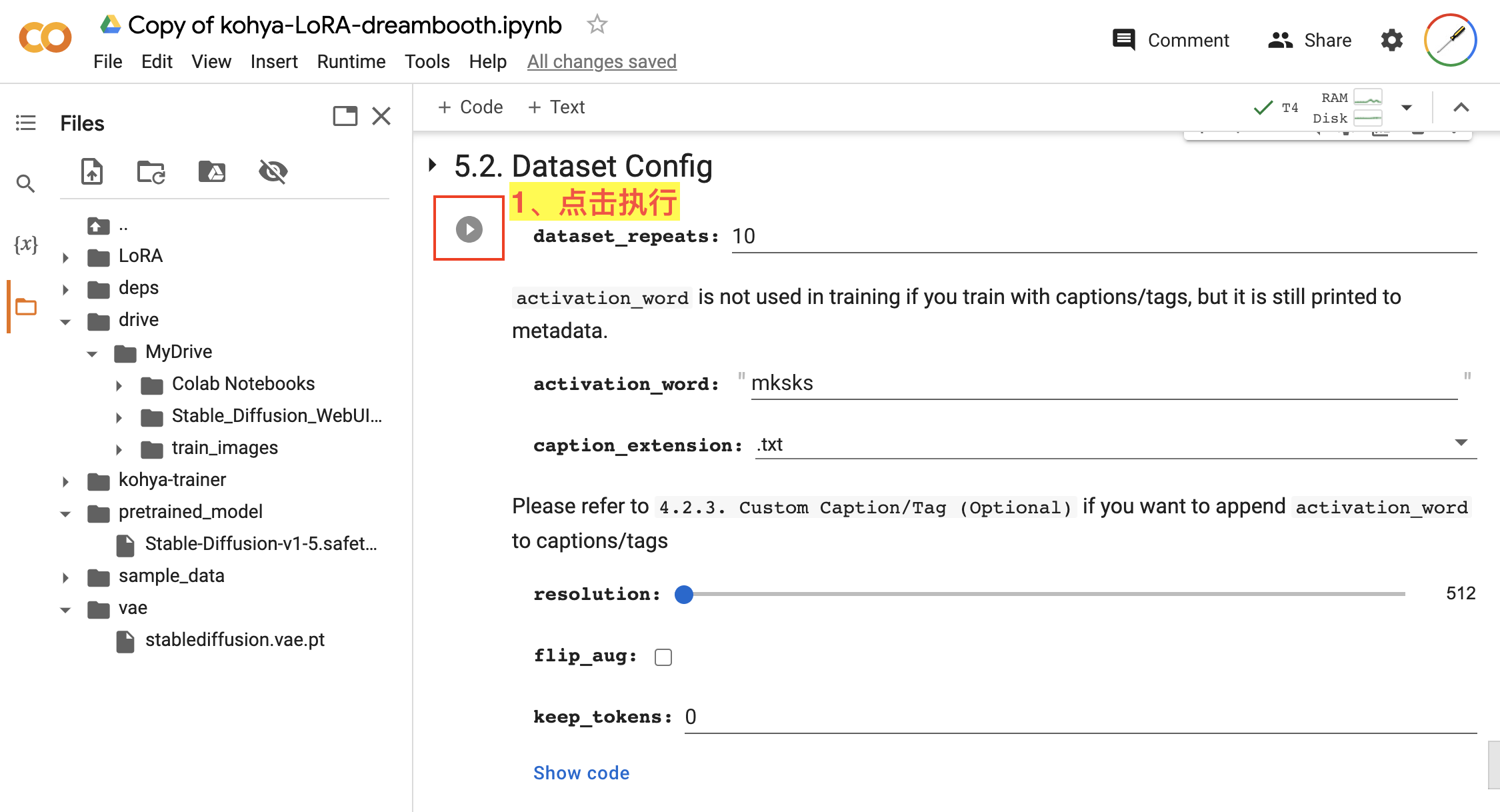Collapse the MyDrive folder

tap(93, 353)
